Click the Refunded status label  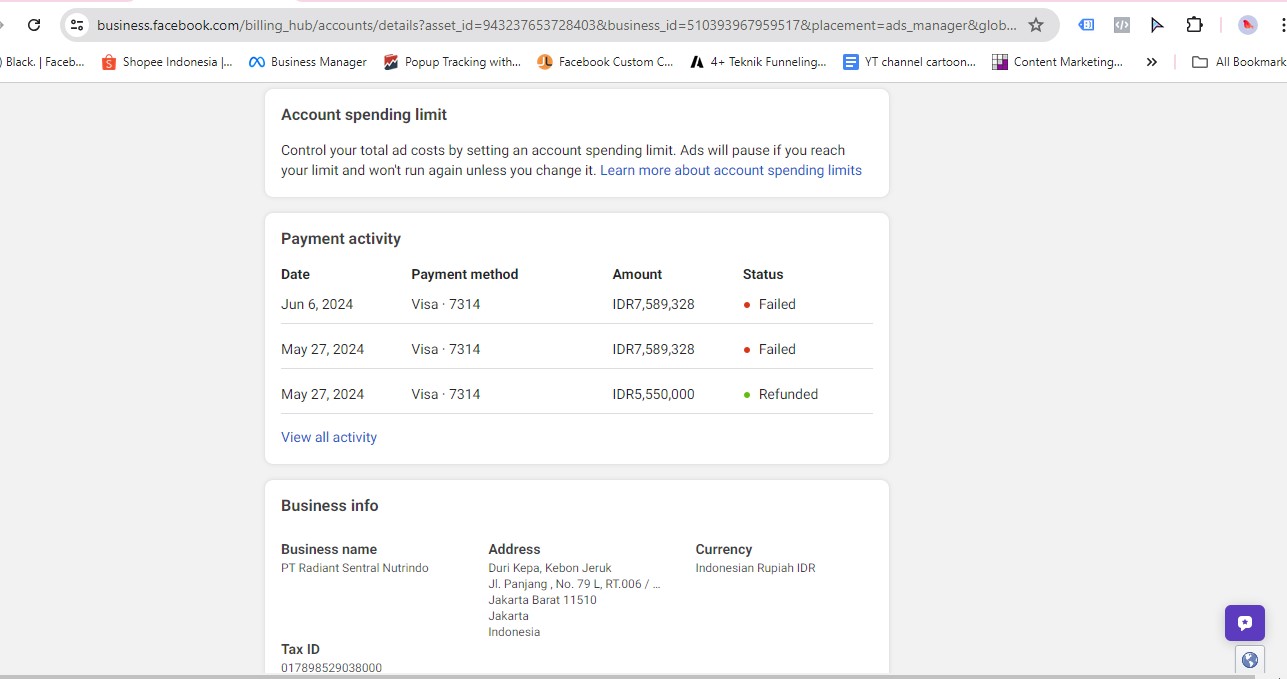coord(788,394)
